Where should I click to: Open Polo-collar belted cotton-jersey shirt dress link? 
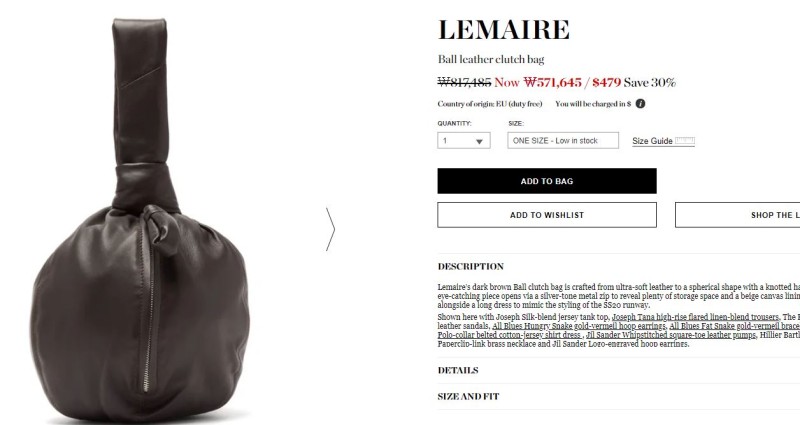pyautogui.click(x=510, y=335)
